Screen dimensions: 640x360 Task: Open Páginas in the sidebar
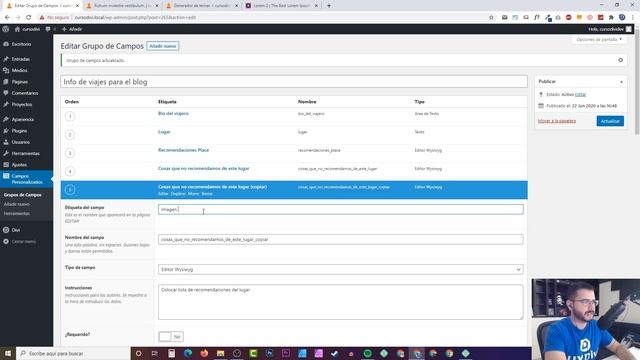tap(20, 82)
